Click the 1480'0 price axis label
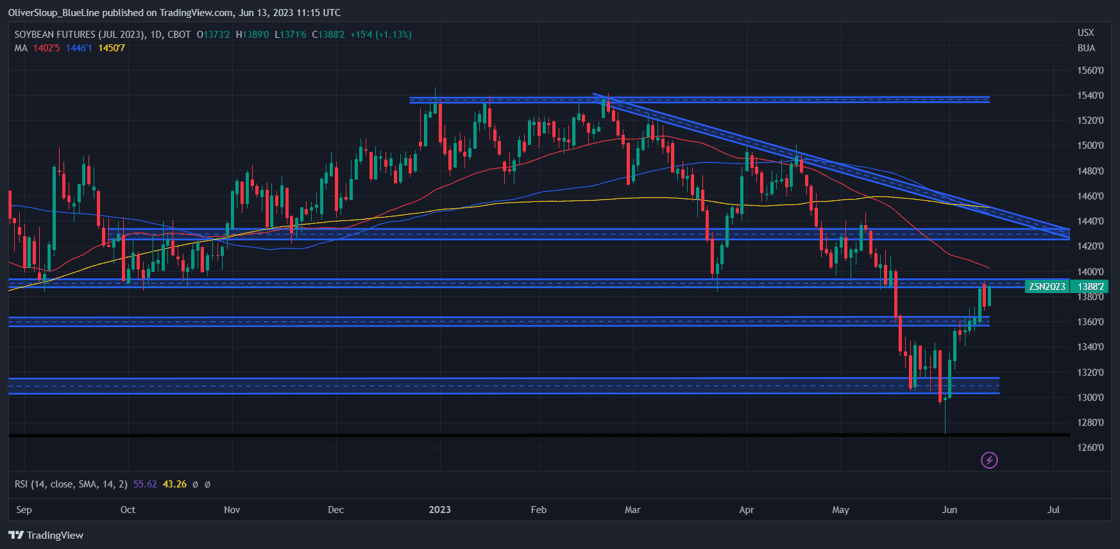This screenshot has height=549, width=1120. (x=1091, y=171)
